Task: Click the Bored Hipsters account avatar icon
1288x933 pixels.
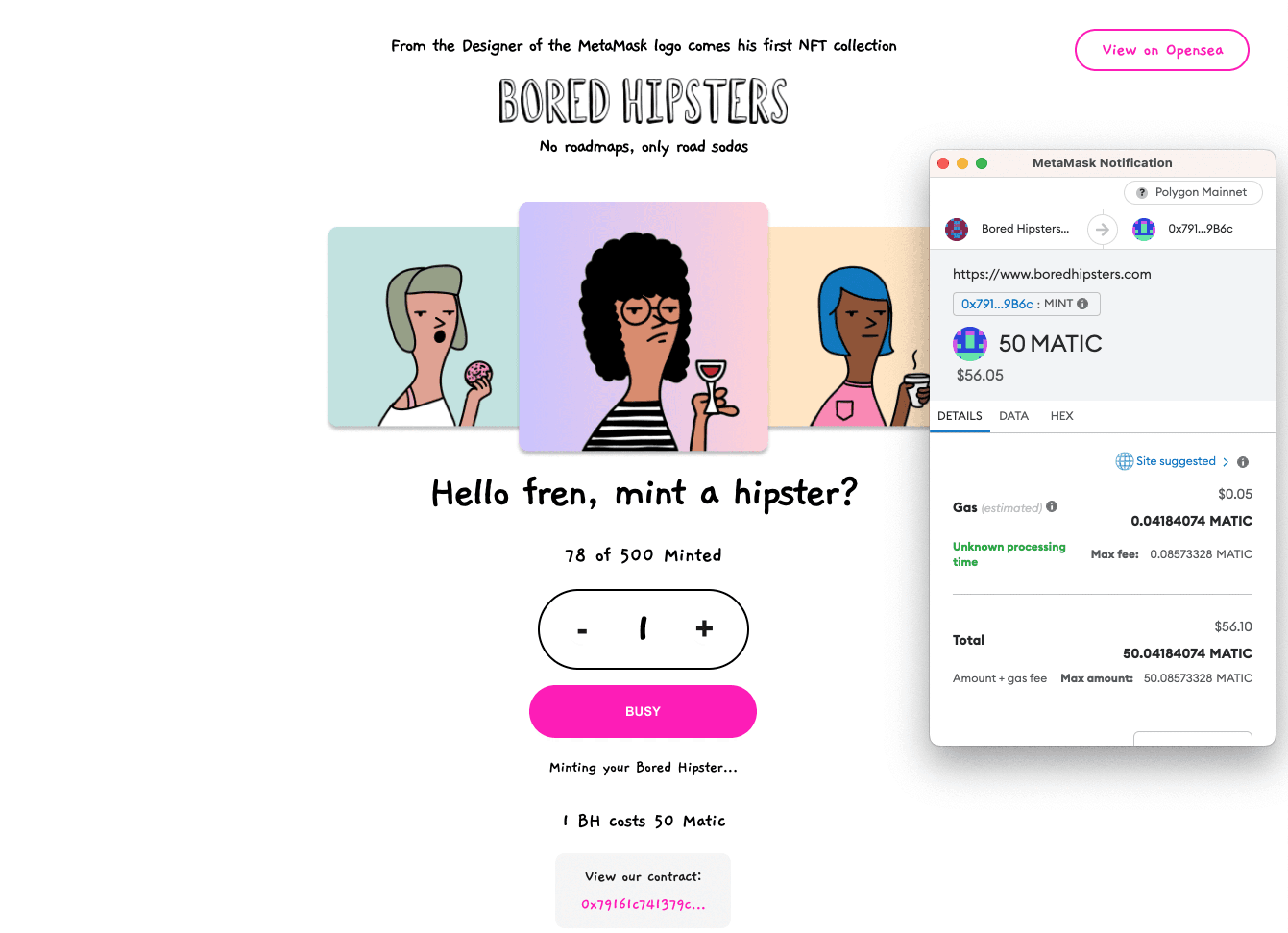Action: (956, 229)
